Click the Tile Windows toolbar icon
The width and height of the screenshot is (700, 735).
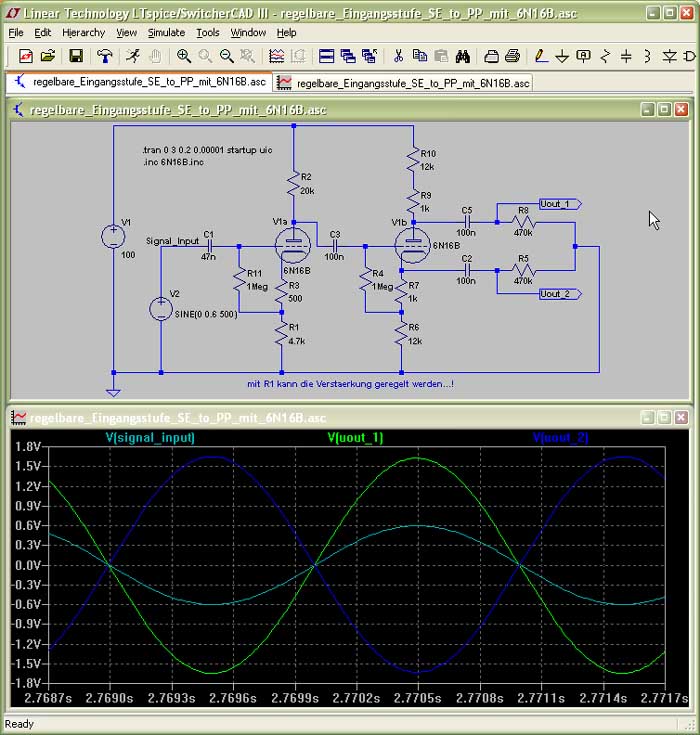326,56
